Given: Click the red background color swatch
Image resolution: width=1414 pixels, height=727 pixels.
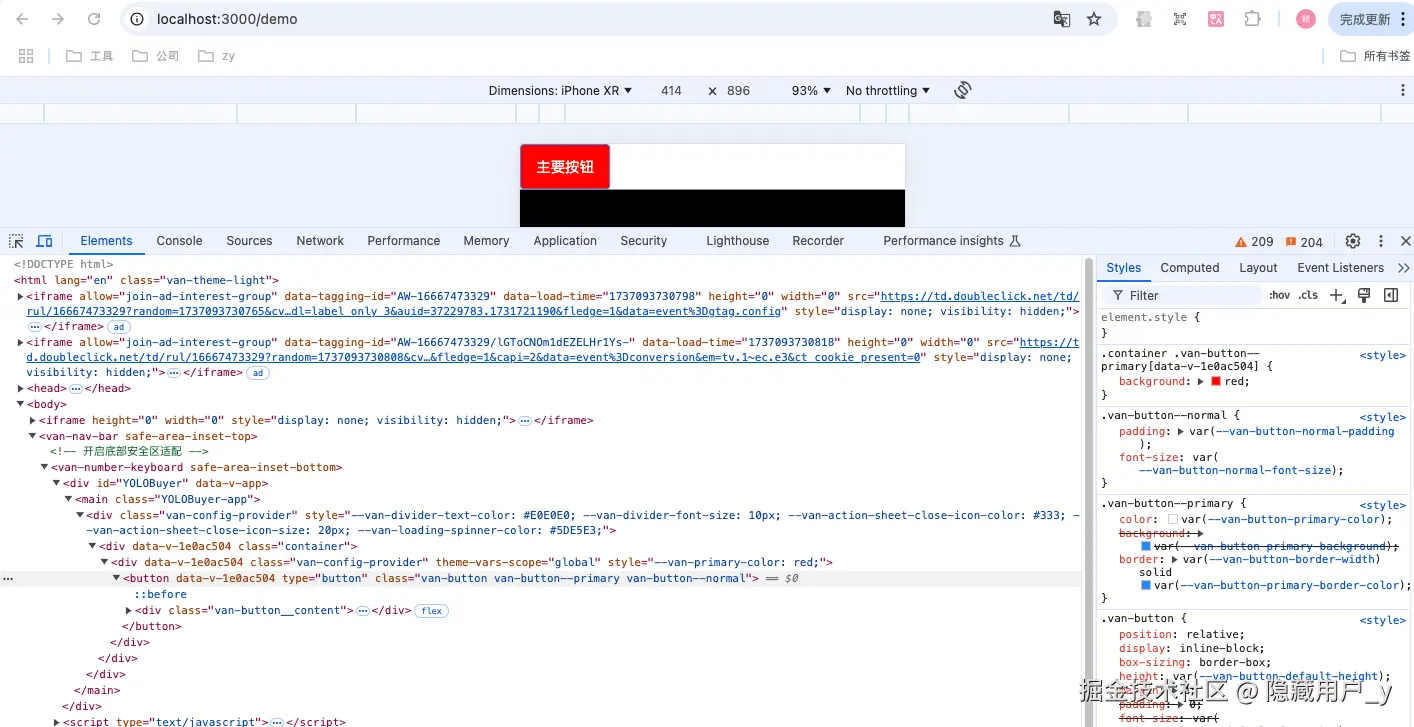Looking at the screenshot, I should point(1216,382).
